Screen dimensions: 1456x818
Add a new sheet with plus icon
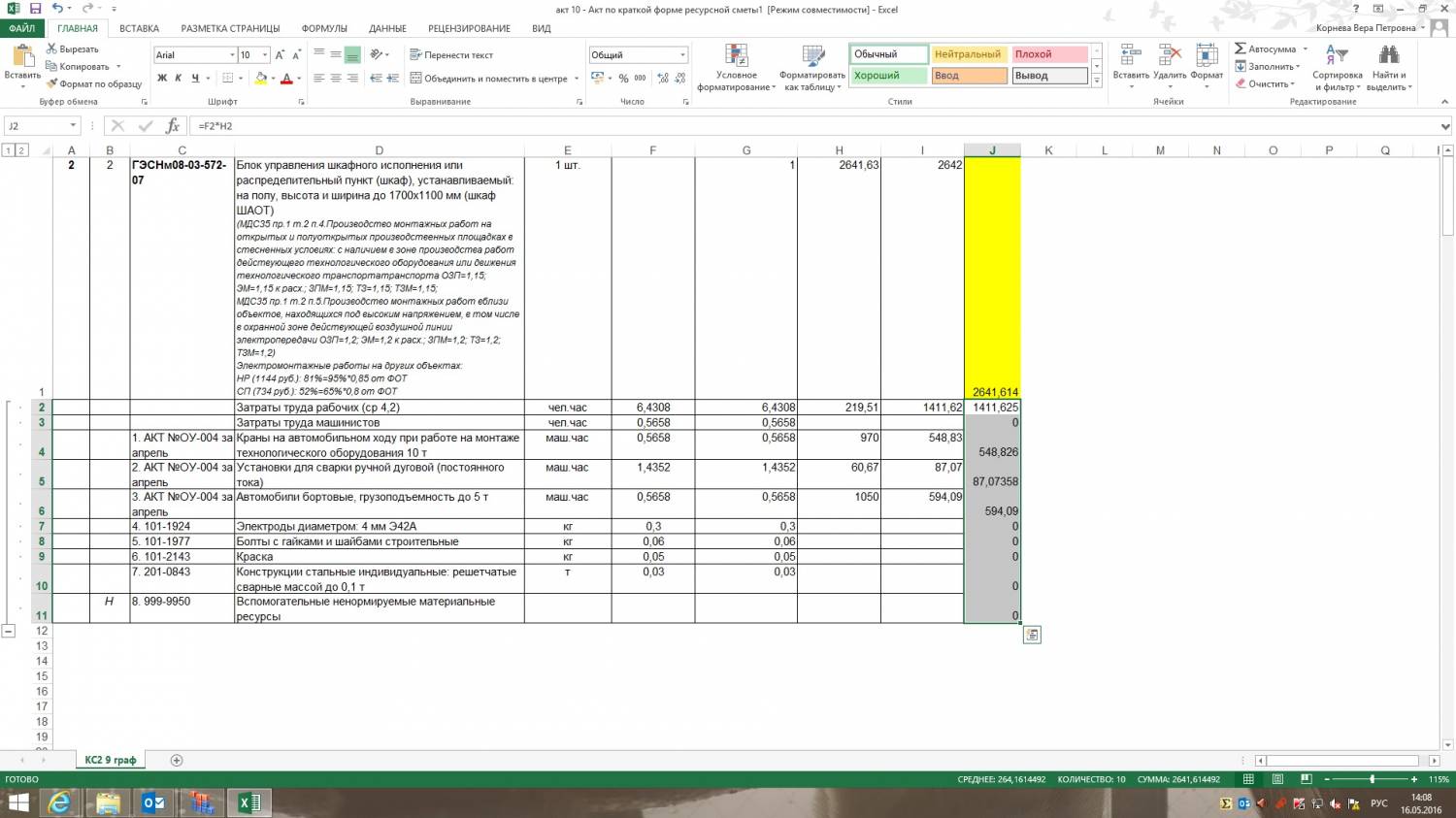tap(177, 761)
